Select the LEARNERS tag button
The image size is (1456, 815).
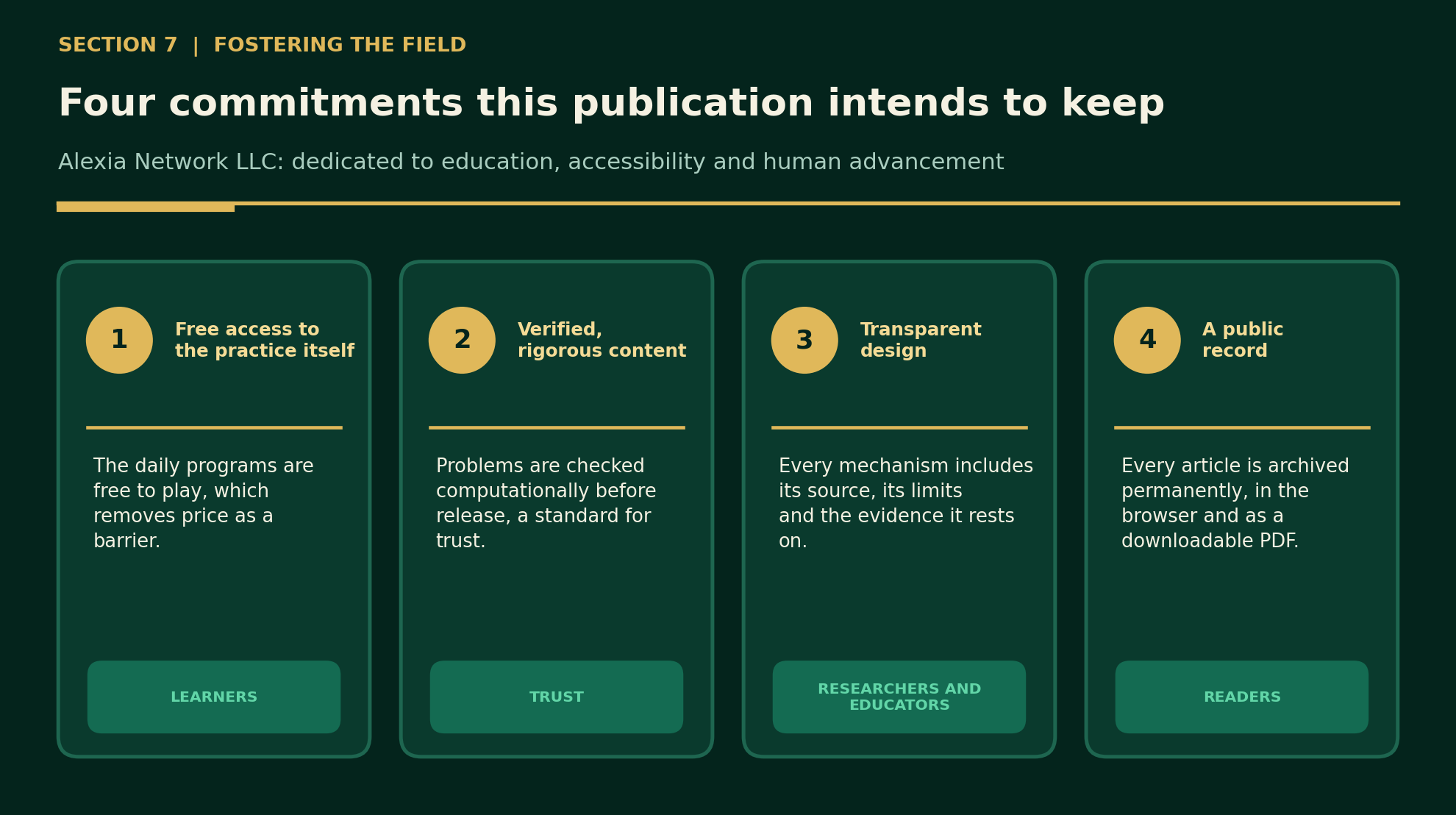pos(214,697)
